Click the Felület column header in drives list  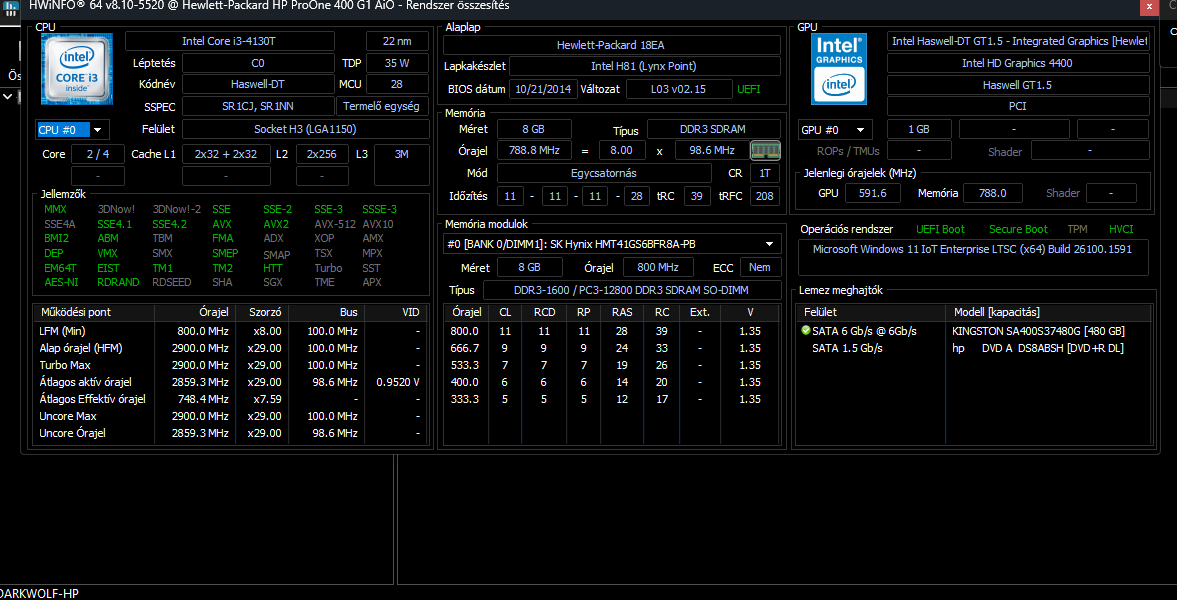820,312
